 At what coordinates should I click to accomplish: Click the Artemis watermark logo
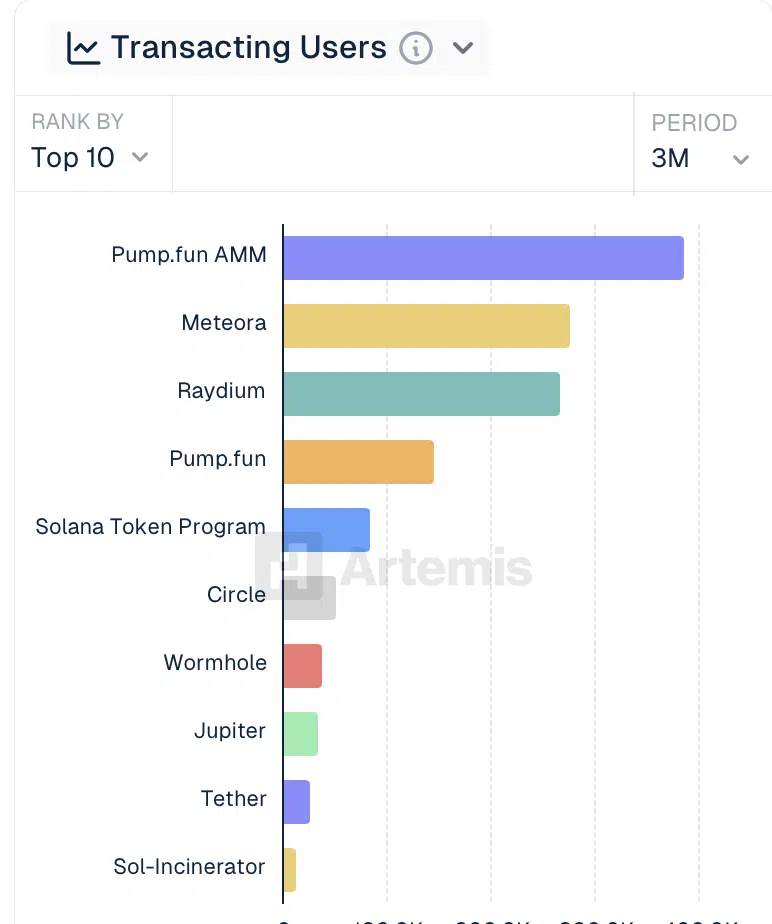click(x=393, y=566)
